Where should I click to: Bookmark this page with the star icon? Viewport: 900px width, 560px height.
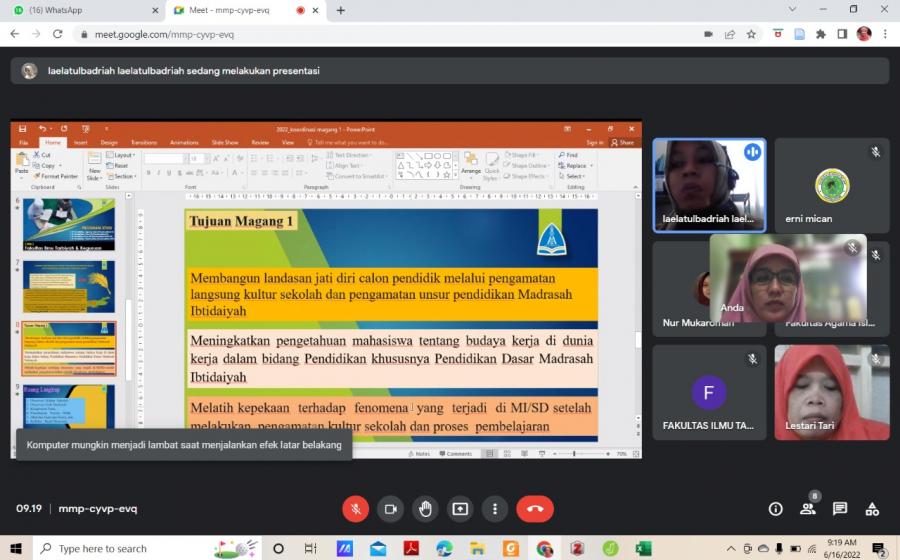point(777,33)
